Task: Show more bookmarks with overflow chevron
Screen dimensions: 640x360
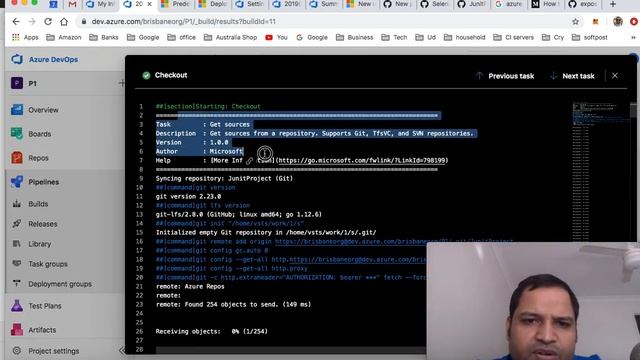Action: click(x=633, y=37)
